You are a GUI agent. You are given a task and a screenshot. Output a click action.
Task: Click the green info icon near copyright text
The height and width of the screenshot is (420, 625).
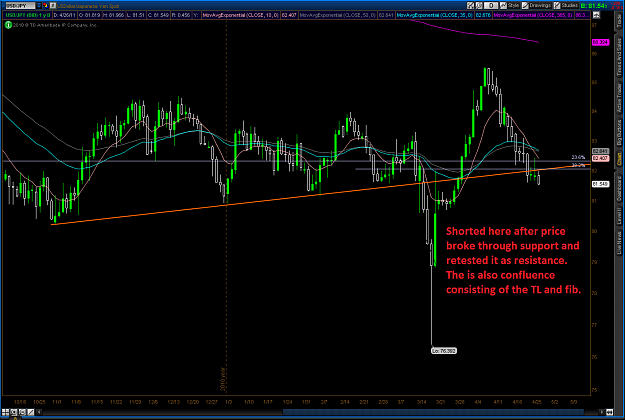pos(8,25)
